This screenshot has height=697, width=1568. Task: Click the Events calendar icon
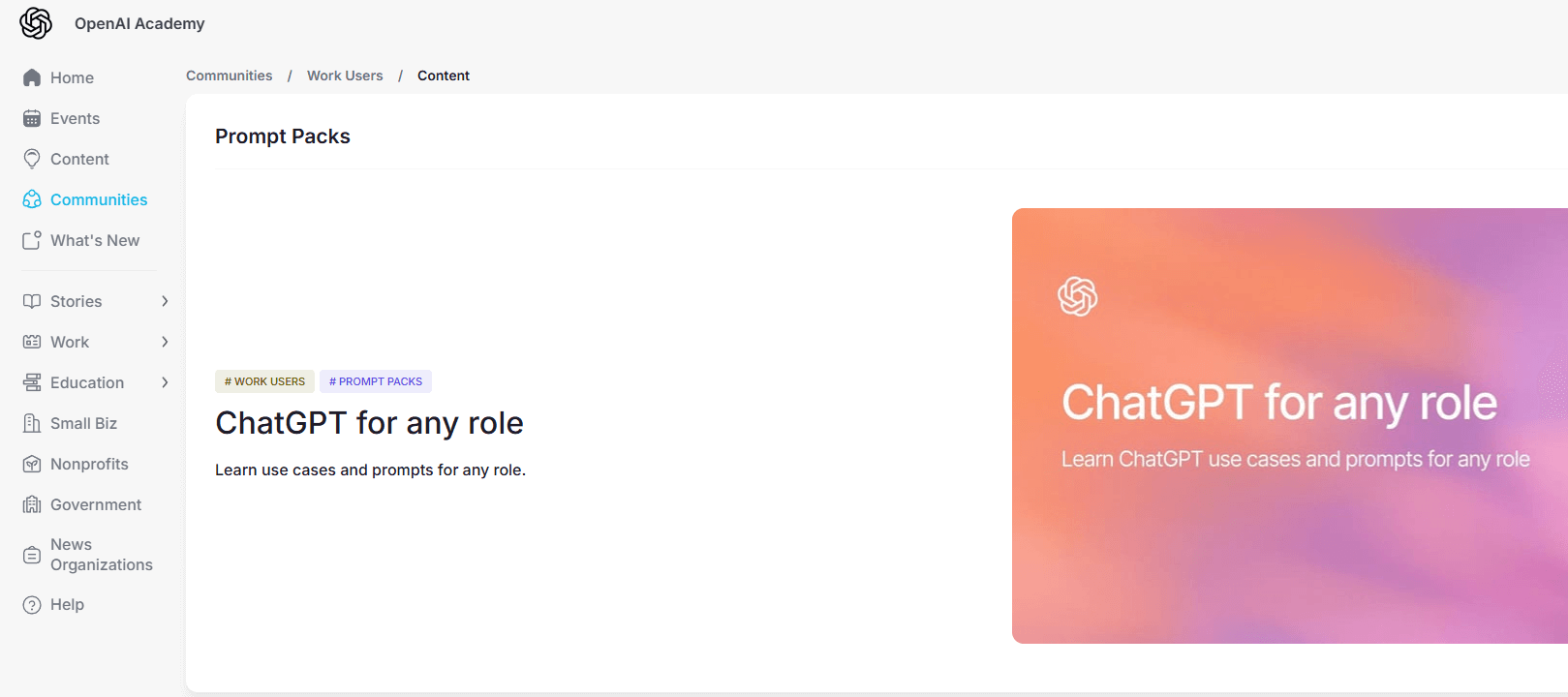tap(32, 118)
